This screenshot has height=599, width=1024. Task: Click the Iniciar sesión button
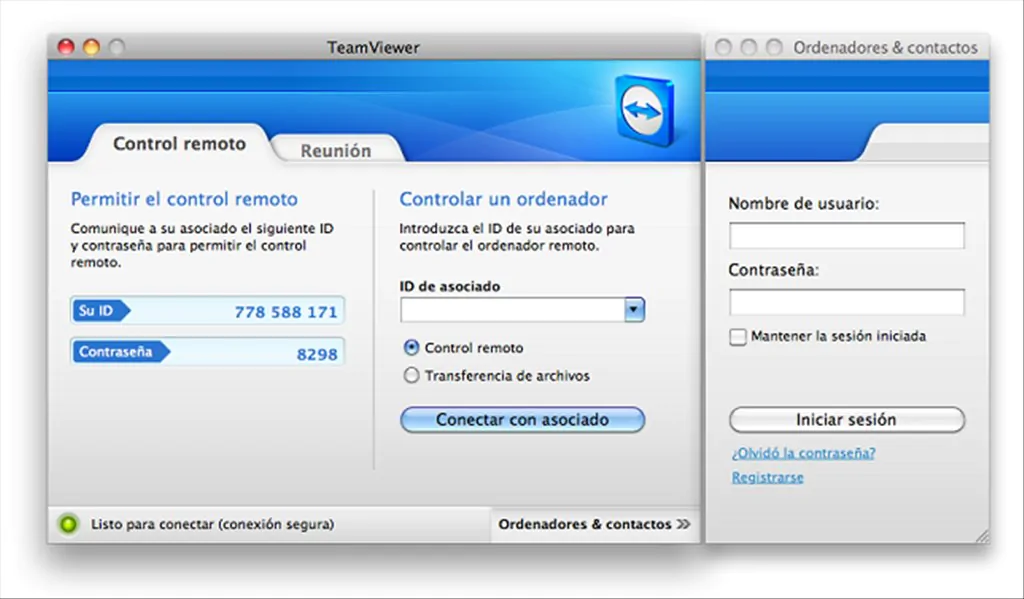coord(846,419)
